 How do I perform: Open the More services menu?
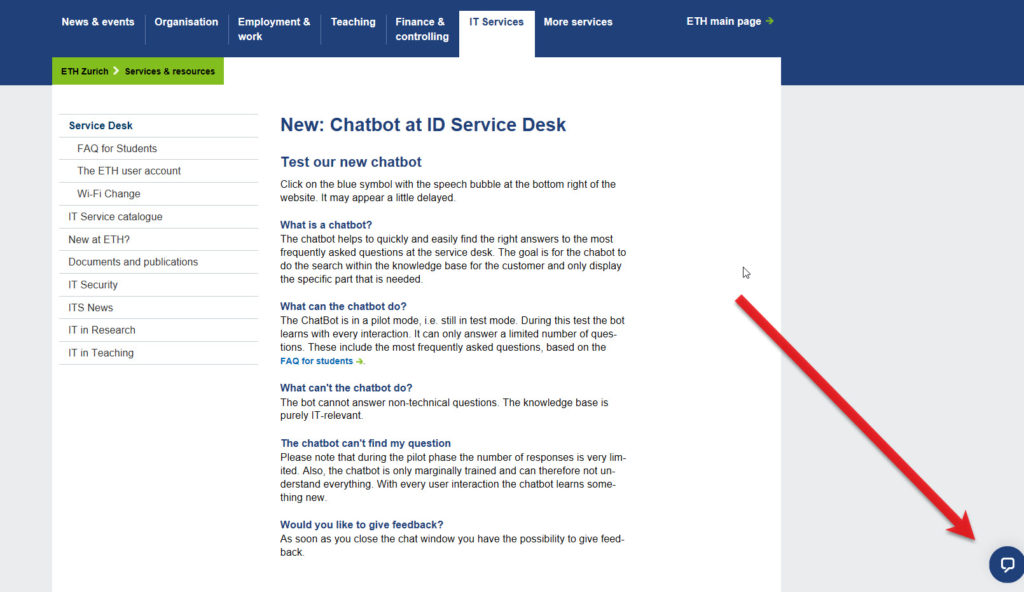click(x=578, y=22)
